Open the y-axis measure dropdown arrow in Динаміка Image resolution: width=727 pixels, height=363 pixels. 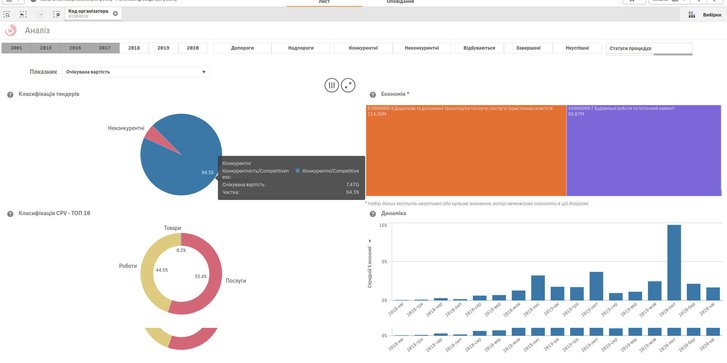point(370,241)
